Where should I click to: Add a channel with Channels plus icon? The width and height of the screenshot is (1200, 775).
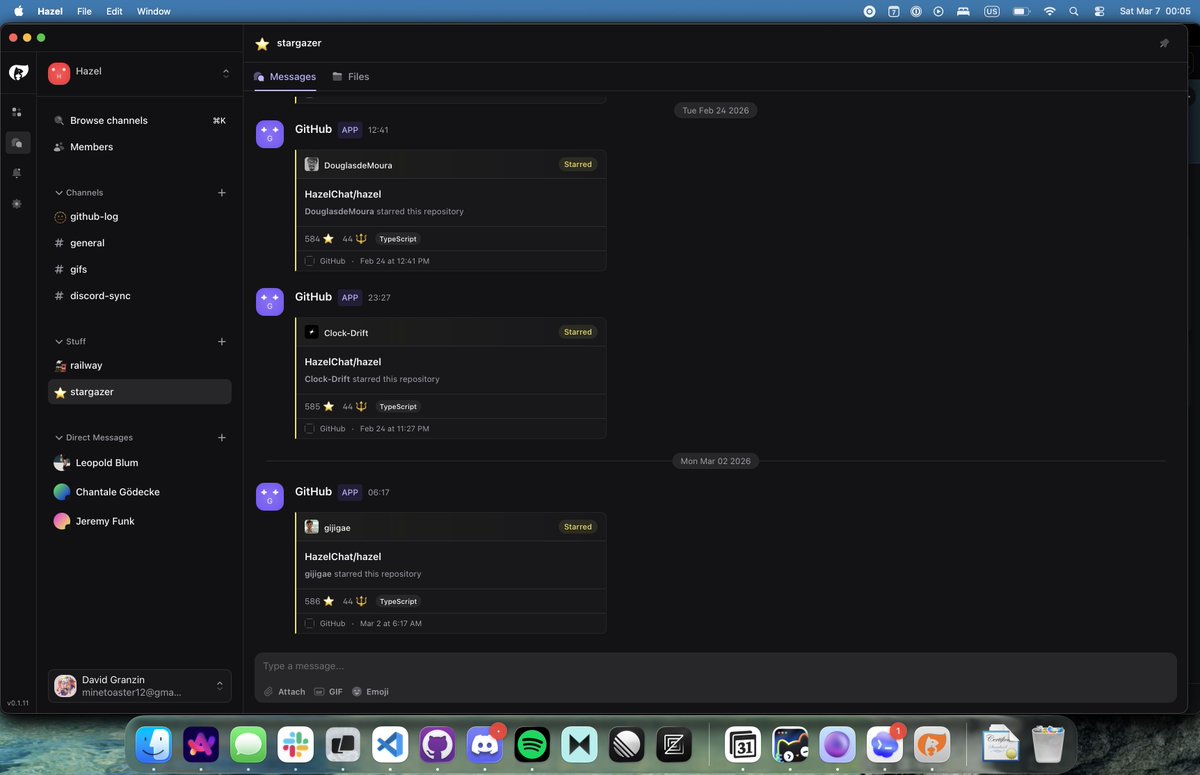click(x=222, y=193)
